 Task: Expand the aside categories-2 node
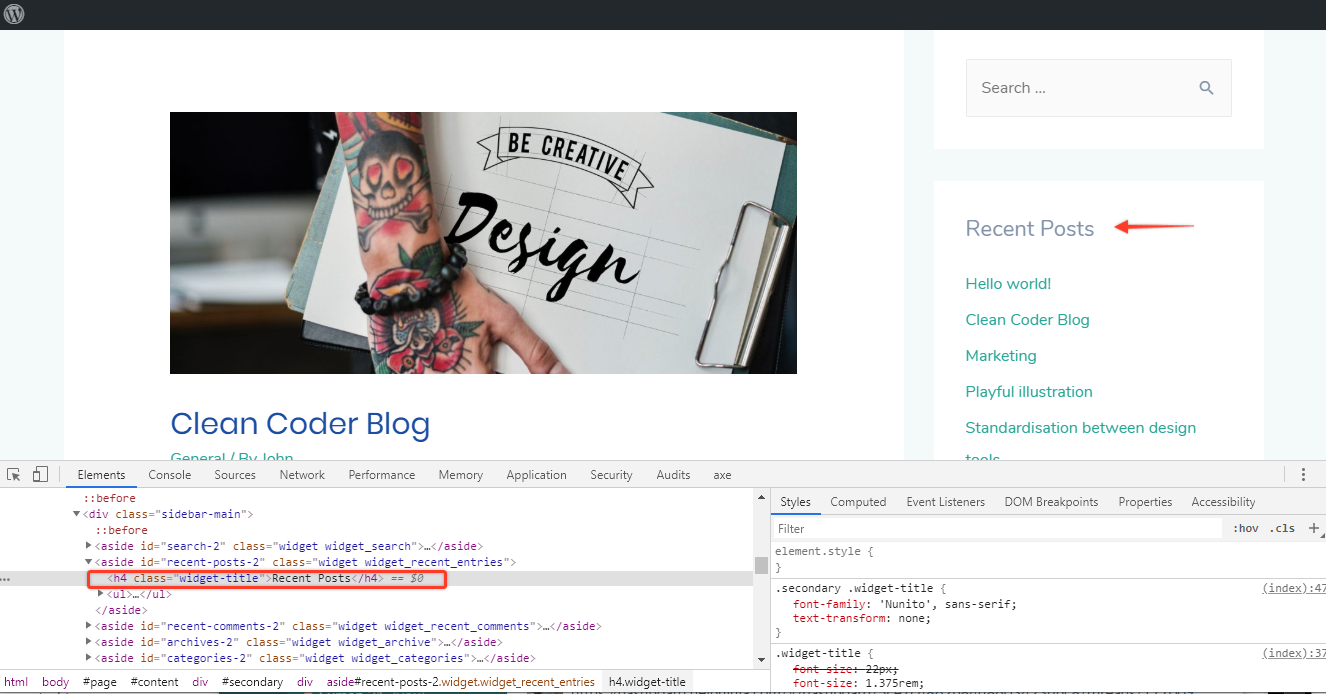click(x=89, y=658)
